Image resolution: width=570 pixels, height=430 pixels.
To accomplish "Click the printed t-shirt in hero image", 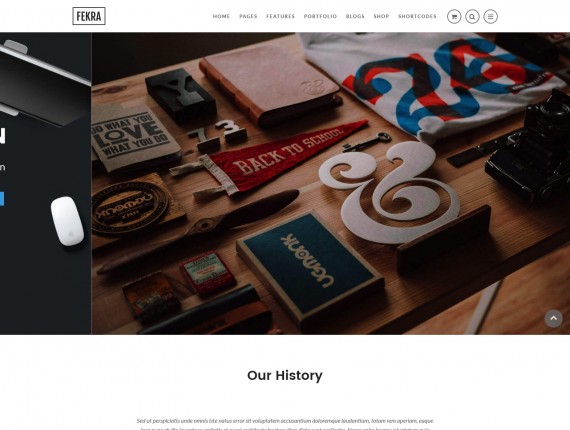I will click(433, 84).
